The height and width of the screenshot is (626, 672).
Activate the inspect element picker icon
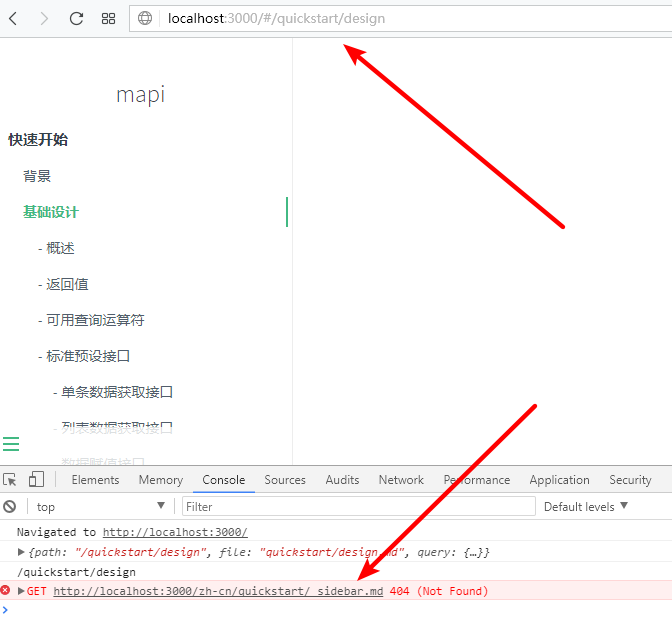point(10,479)
